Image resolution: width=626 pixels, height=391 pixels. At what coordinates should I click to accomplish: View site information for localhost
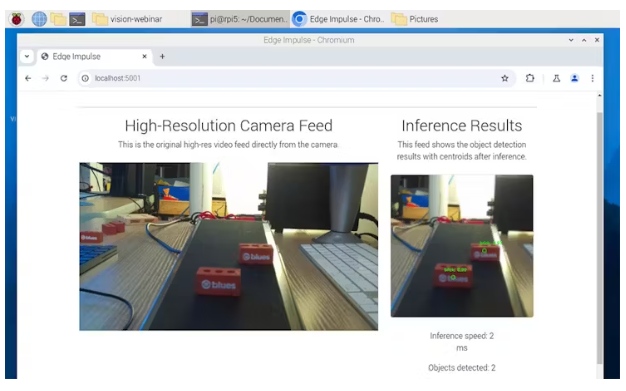(x=85, y=78)
